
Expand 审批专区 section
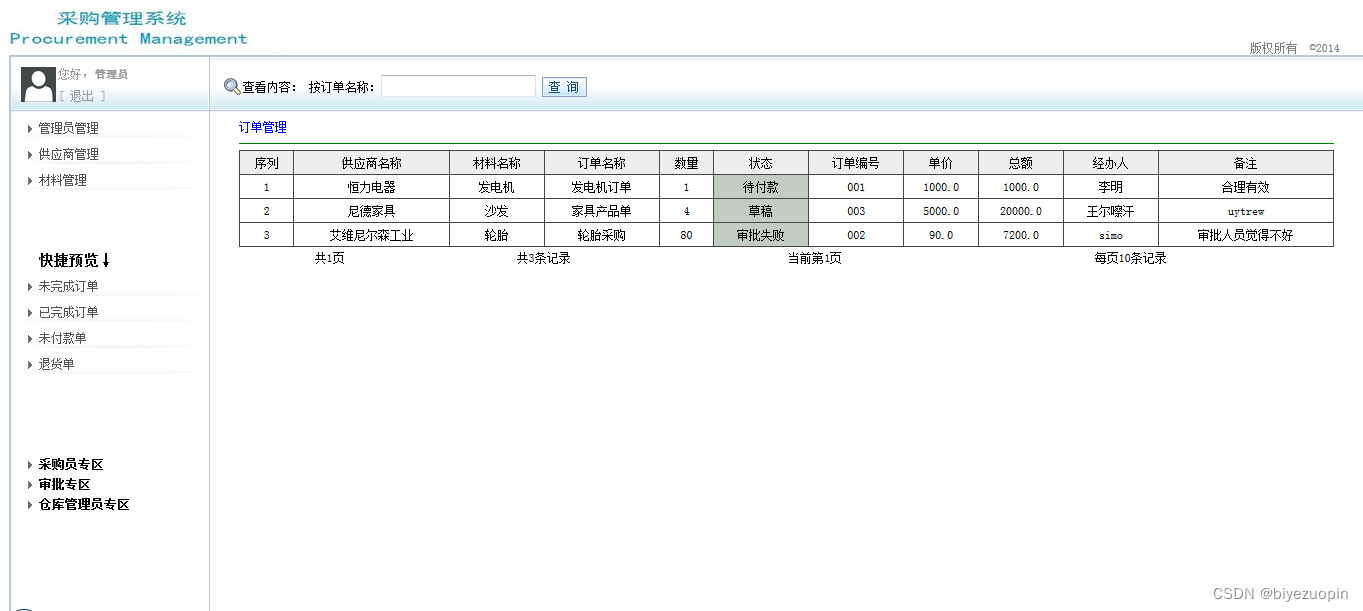click(65, 484)
